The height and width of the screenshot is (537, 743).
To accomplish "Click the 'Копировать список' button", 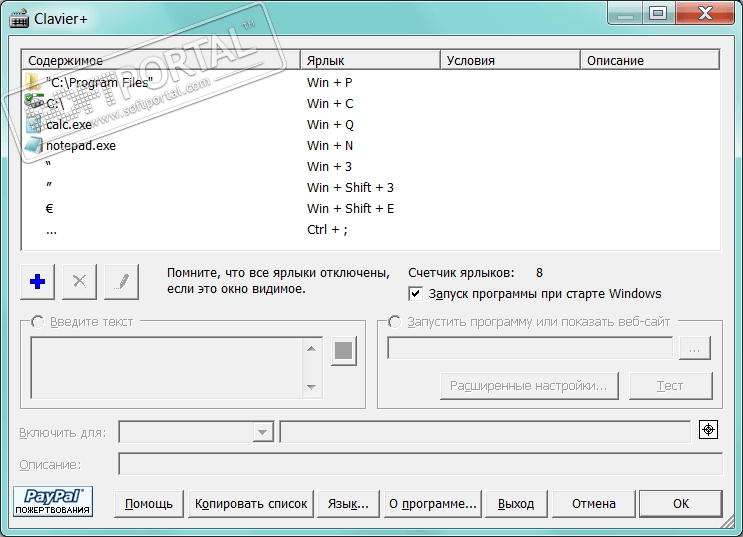I will pyautogui.click(x=251, y=503).
